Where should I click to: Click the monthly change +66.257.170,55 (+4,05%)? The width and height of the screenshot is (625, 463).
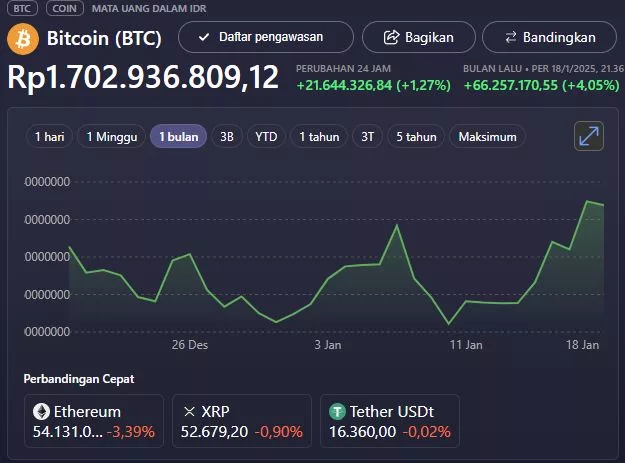(542, 85)
